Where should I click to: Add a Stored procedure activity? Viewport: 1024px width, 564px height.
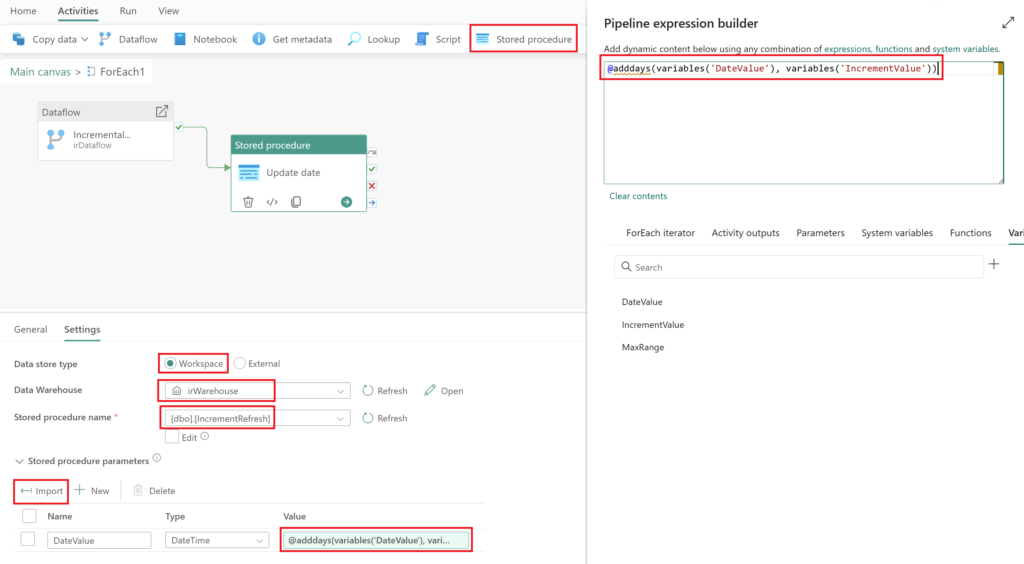coord(524,39)
